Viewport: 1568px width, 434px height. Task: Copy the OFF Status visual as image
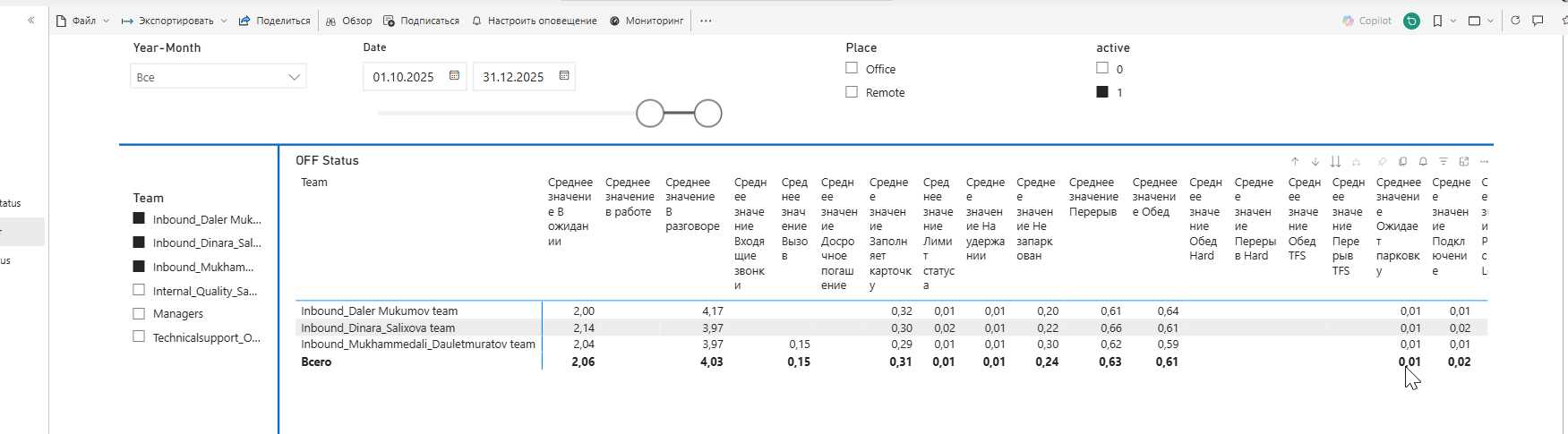coord(1403,162)
